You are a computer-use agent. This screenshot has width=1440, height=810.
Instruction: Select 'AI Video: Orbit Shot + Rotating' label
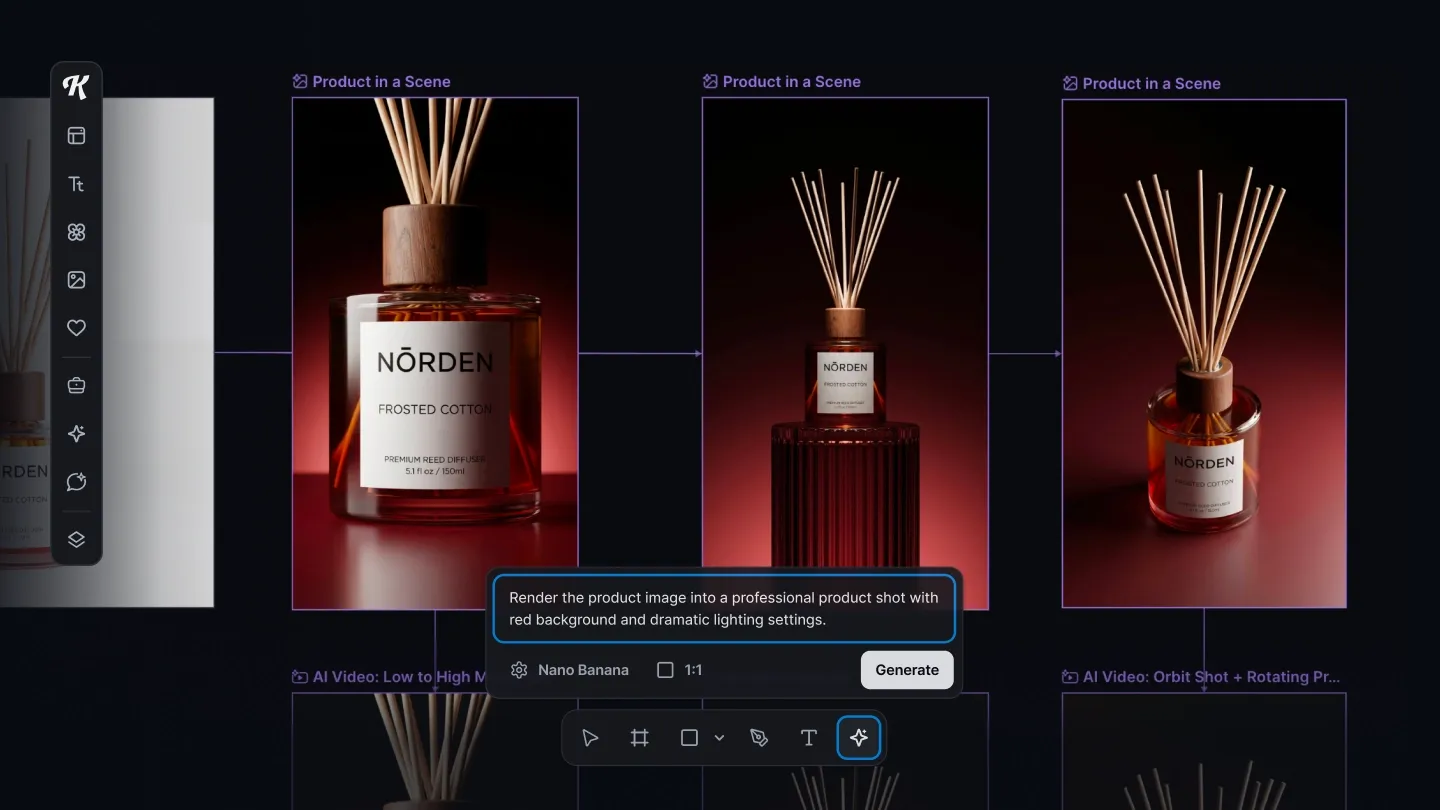point(1211,677)
